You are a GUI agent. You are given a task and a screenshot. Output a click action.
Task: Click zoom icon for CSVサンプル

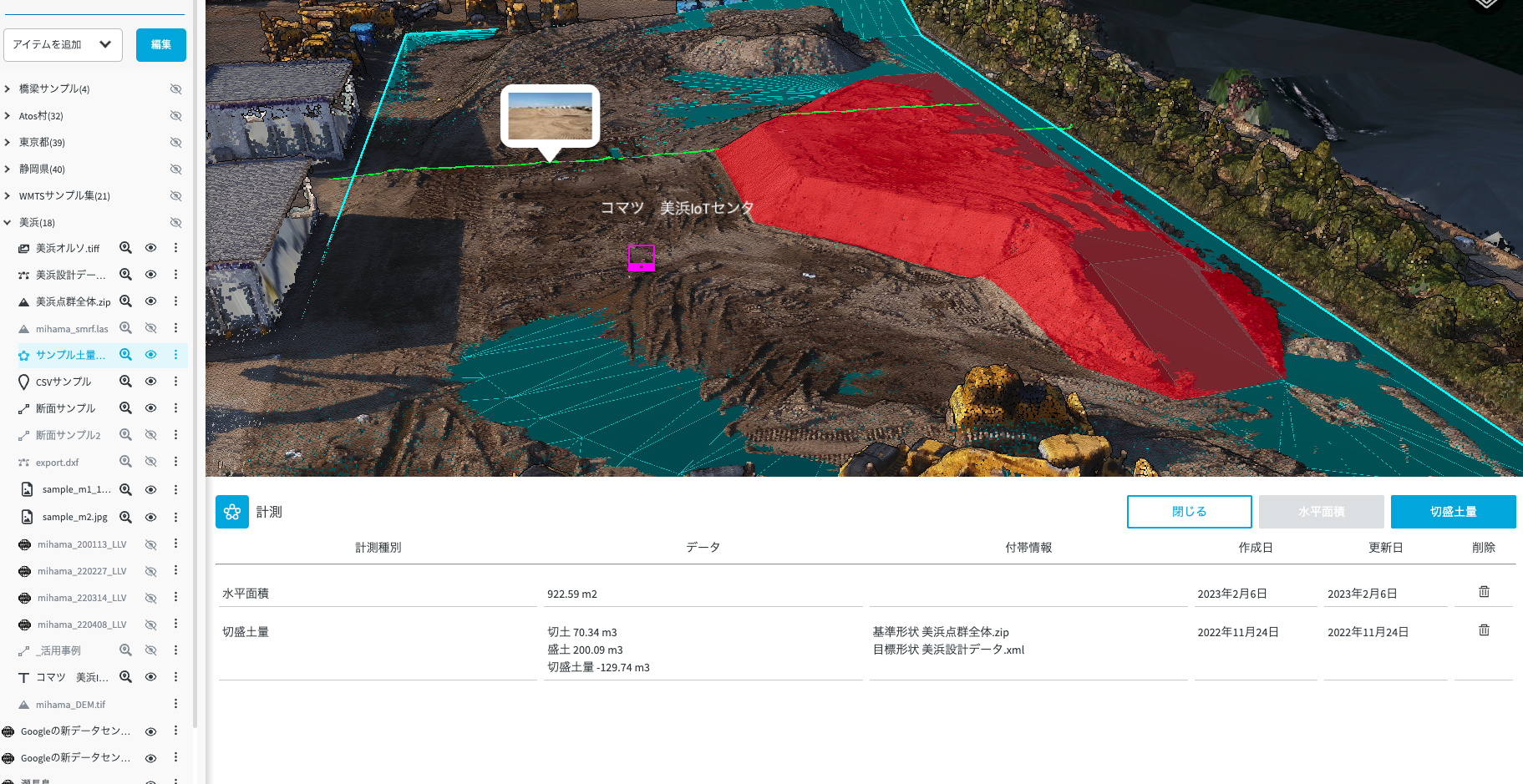(125, 382)
